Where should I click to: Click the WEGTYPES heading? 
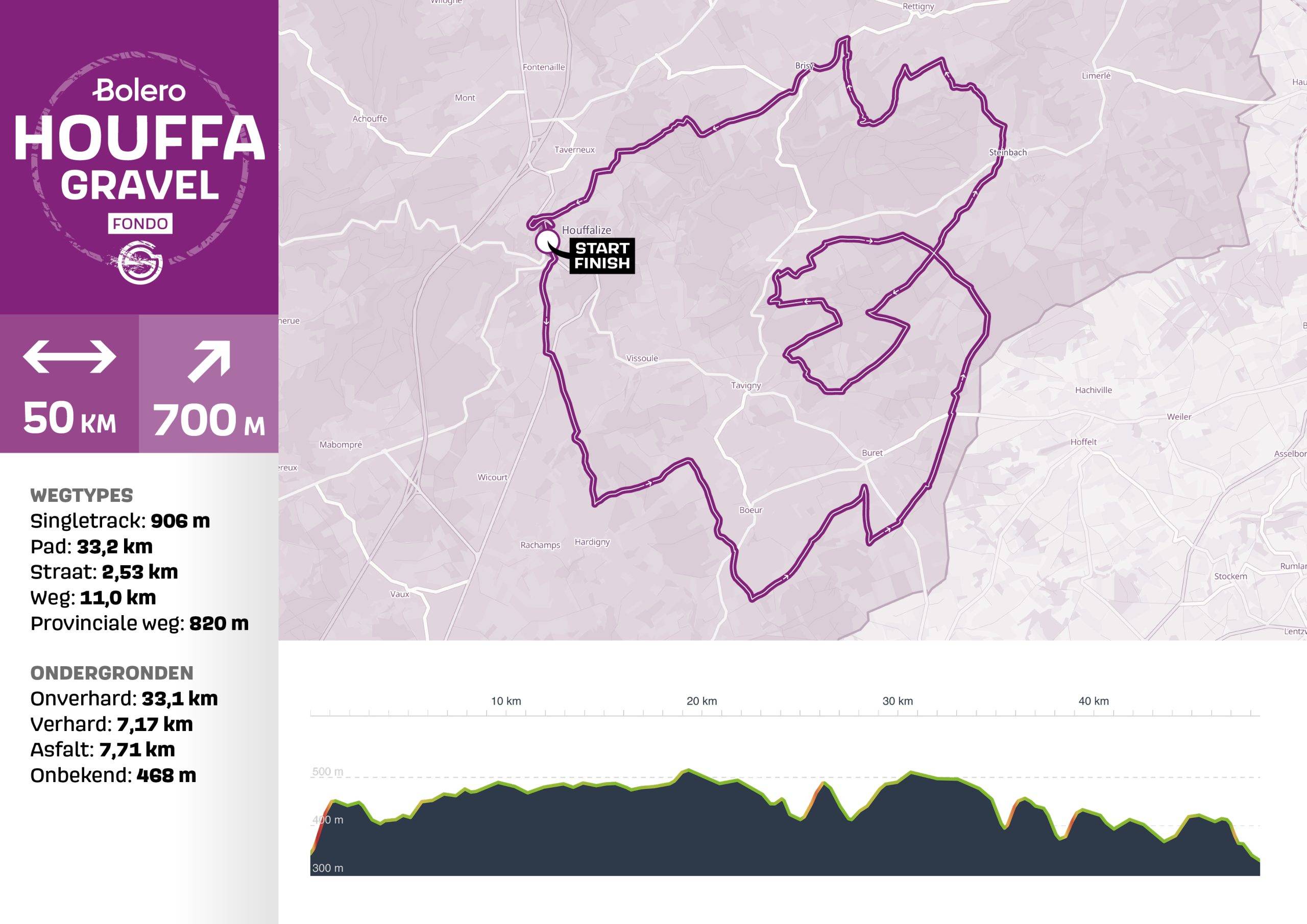tap(81, 495)
